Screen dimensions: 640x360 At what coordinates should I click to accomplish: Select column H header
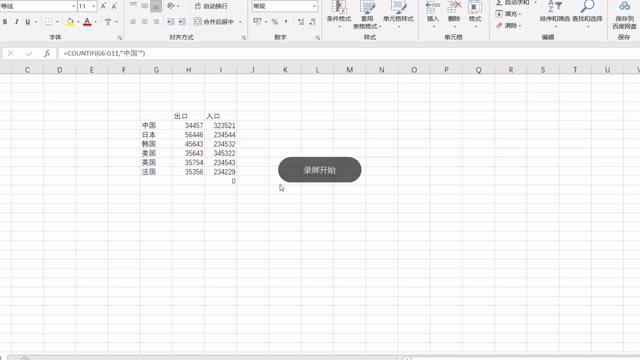click(x=188, y=70)
